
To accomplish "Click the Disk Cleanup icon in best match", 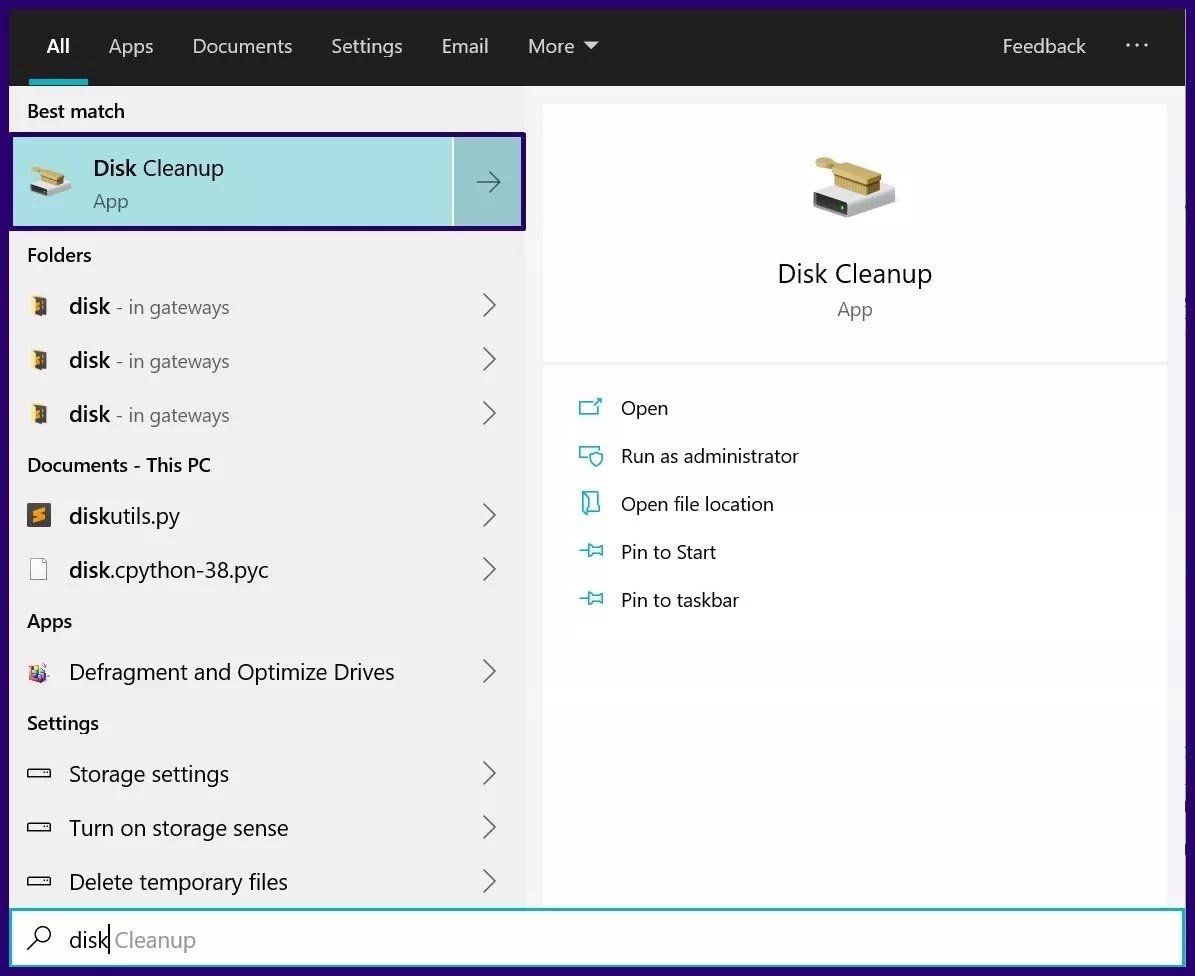I will pos(50,181).
